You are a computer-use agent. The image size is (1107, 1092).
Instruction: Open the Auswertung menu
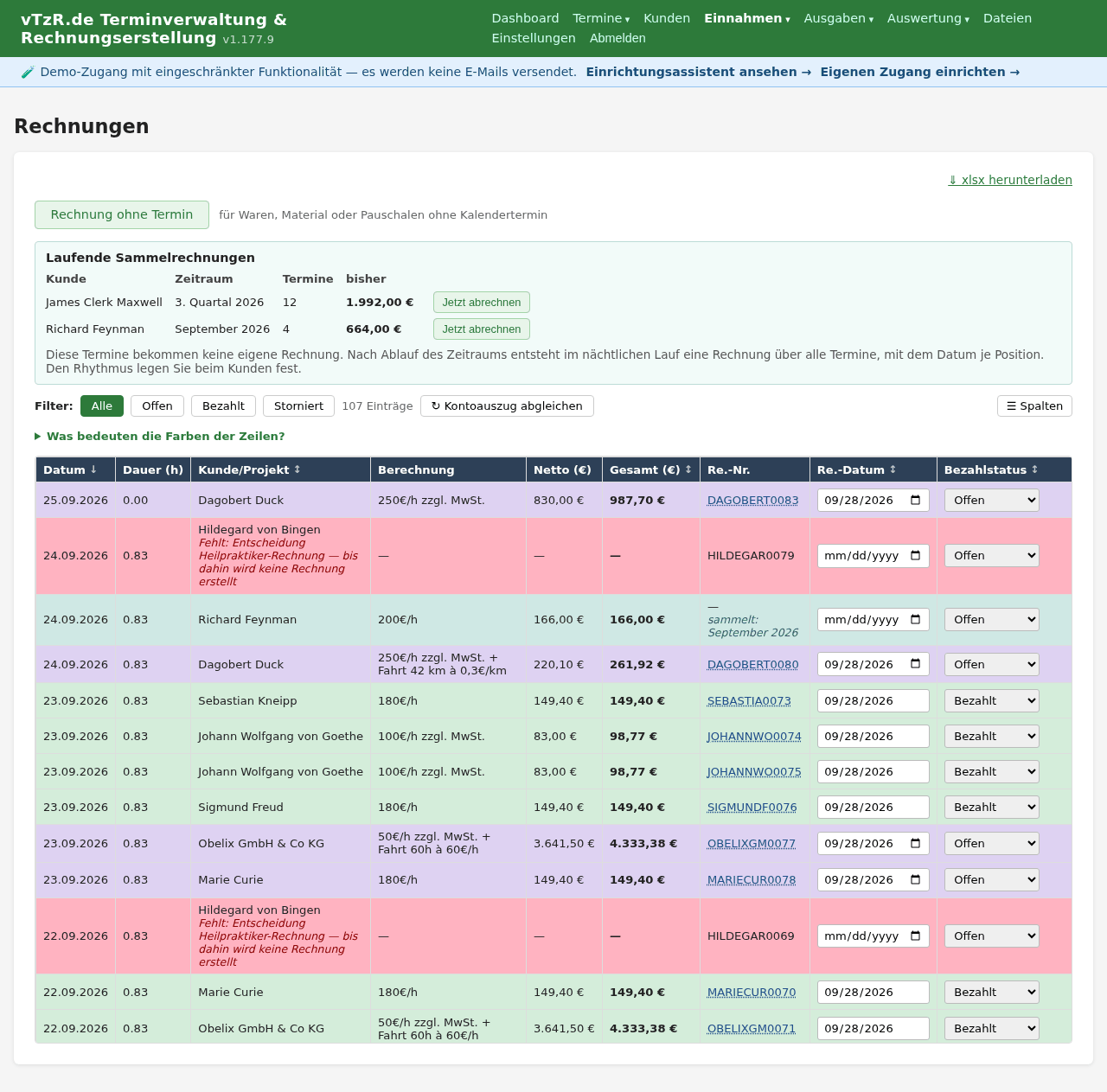pos(928,18)
